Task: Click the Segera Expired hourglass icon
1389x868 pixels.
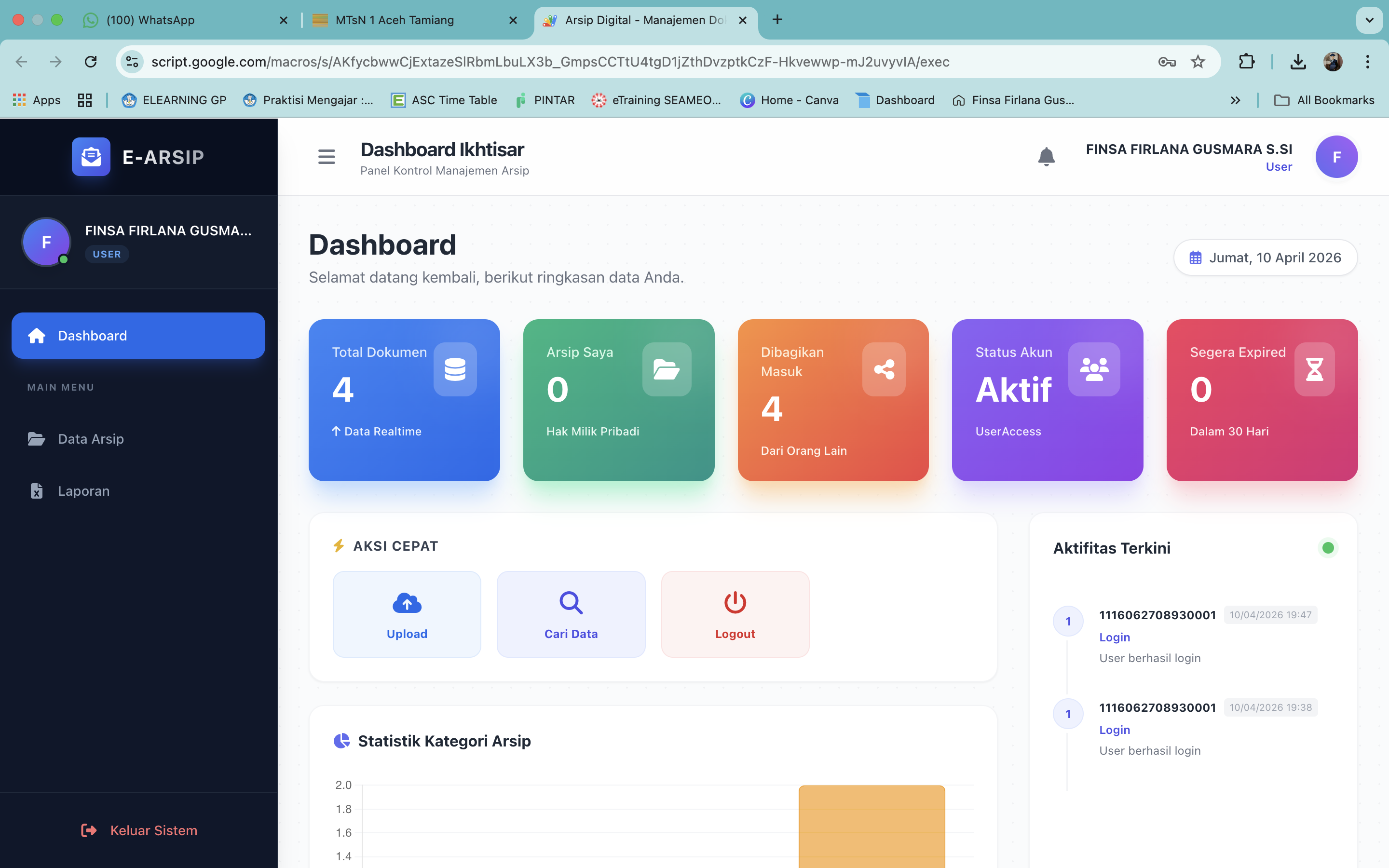Action: point(1314,369)
